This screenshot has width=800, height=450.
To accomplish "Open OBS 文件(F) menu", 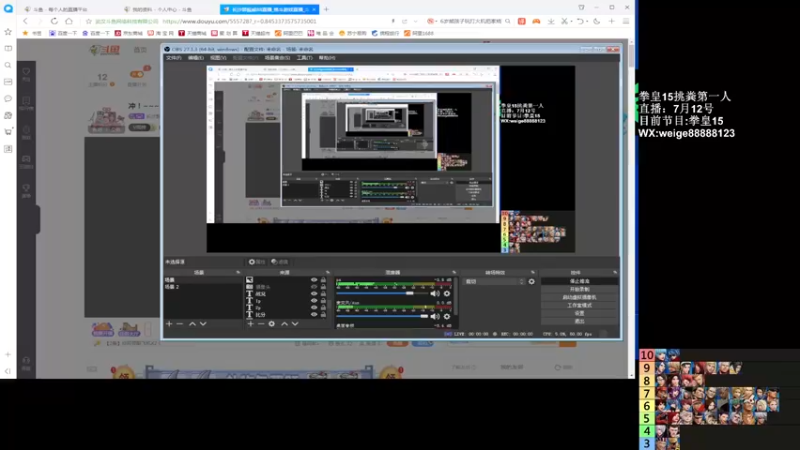I will 173,58.
